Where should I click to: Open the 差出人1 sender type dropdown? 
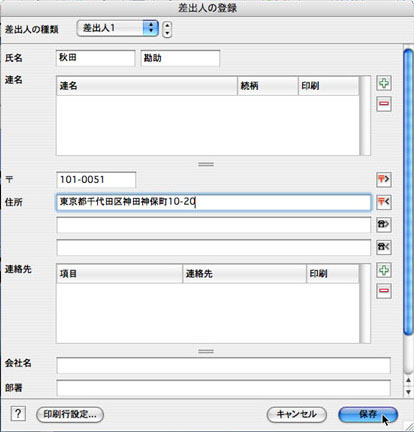[x=117, y=28]
